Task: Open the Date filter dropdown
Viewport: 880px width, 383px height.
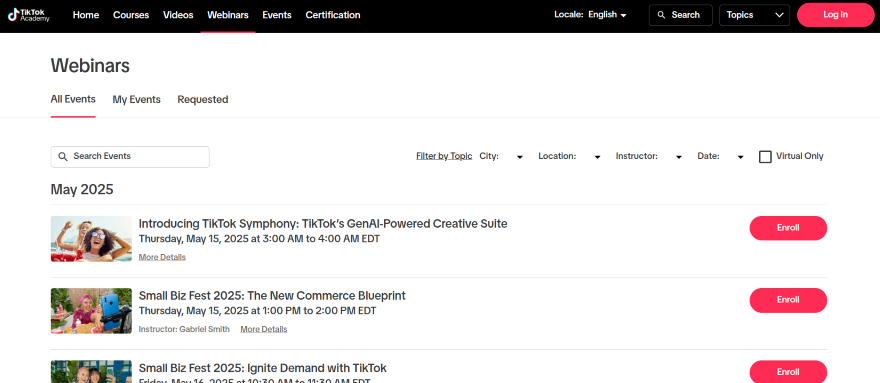Action: pos(721,157)
